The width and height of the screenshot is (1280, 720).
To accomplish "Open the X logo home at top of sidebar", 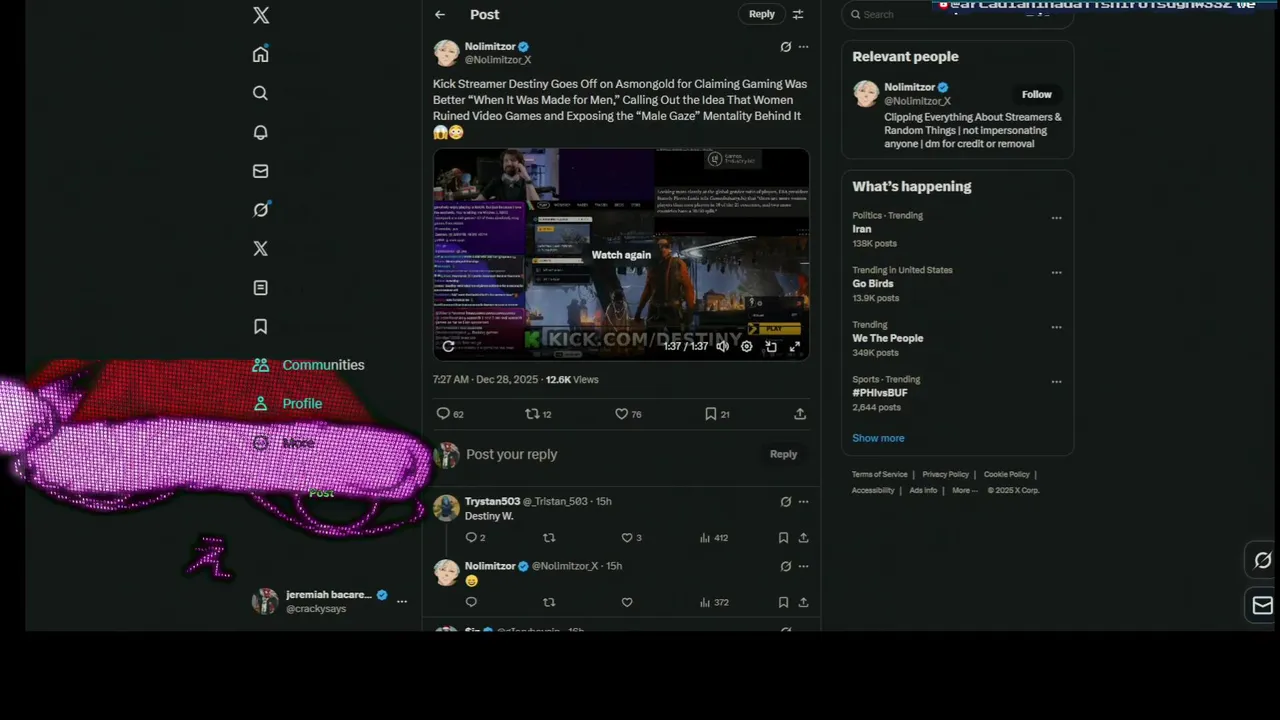I will tap(261, 15).
